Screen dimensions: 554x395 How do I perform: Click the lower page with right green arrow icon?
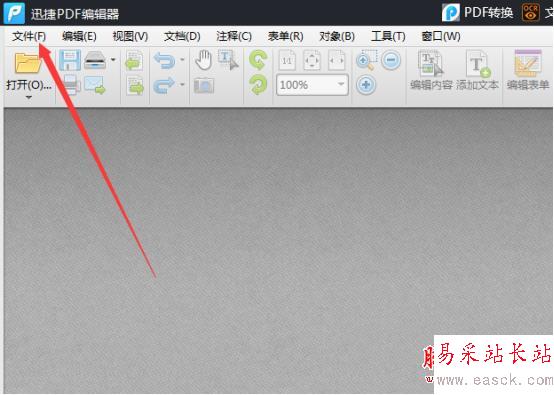pos(135,86)
